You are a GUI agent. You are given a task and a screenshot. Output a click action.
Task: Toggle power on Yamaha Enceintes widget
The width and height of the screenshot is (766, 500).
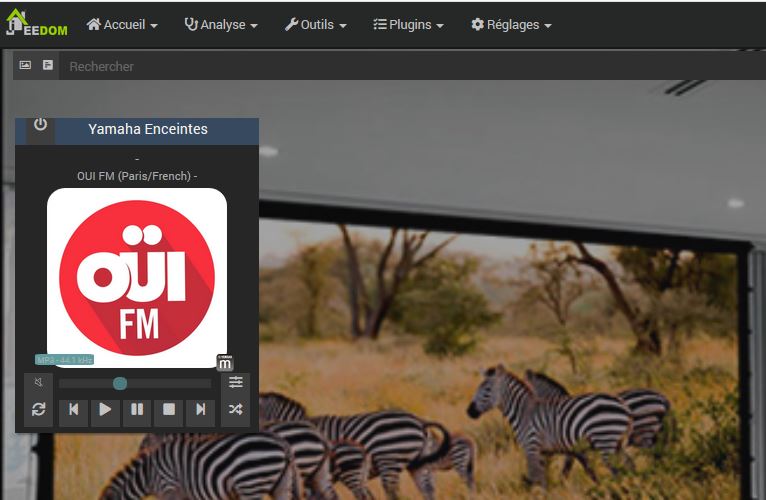(x=40, y=126)
